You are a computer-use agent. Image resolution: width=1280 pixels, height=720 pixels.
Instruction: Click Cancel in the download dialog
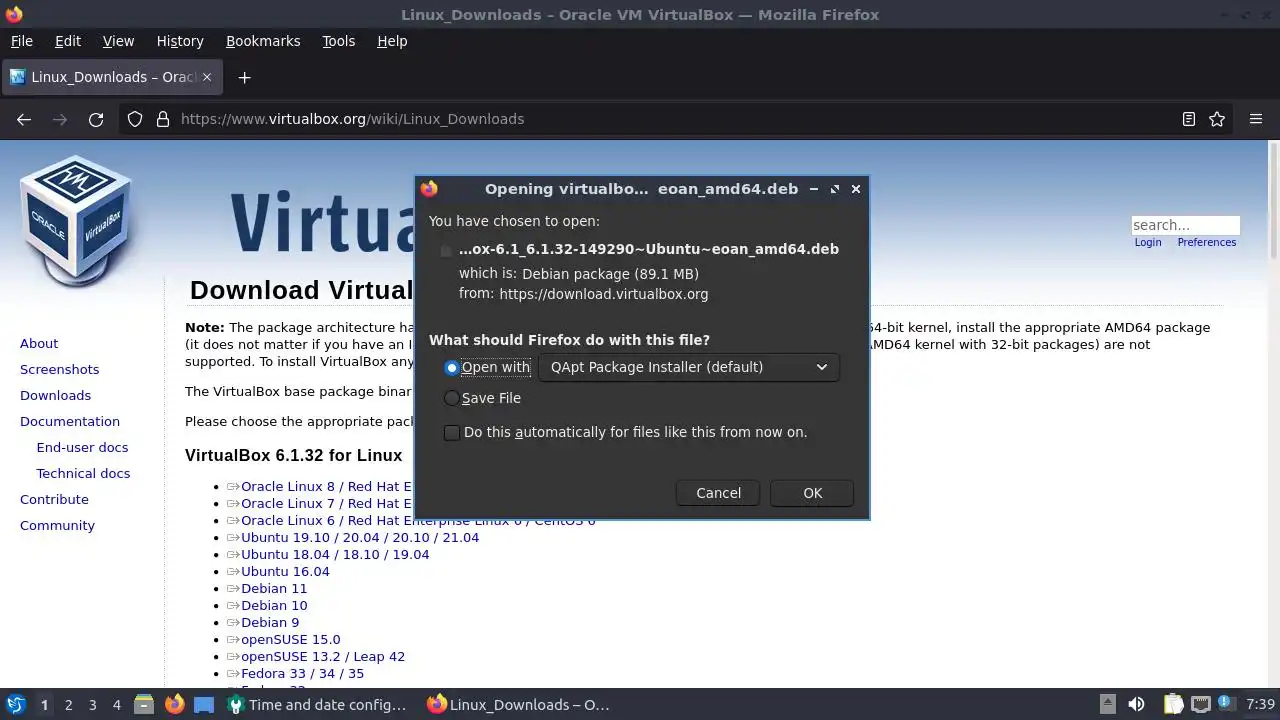pyautogui.click(x=718, y=493)
